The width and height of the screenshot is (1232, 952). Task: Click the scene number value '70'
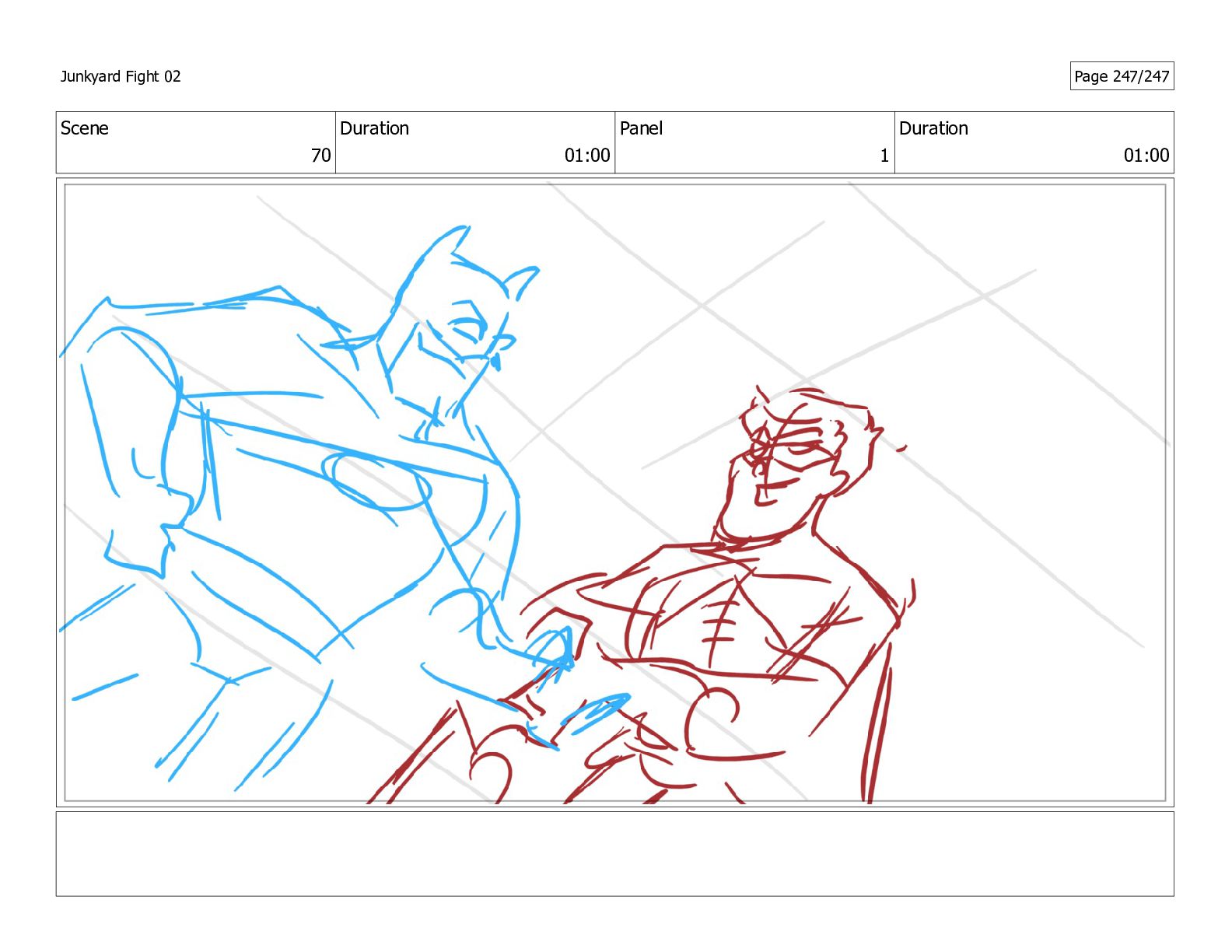pyautogui.click(x=321, y=156)
